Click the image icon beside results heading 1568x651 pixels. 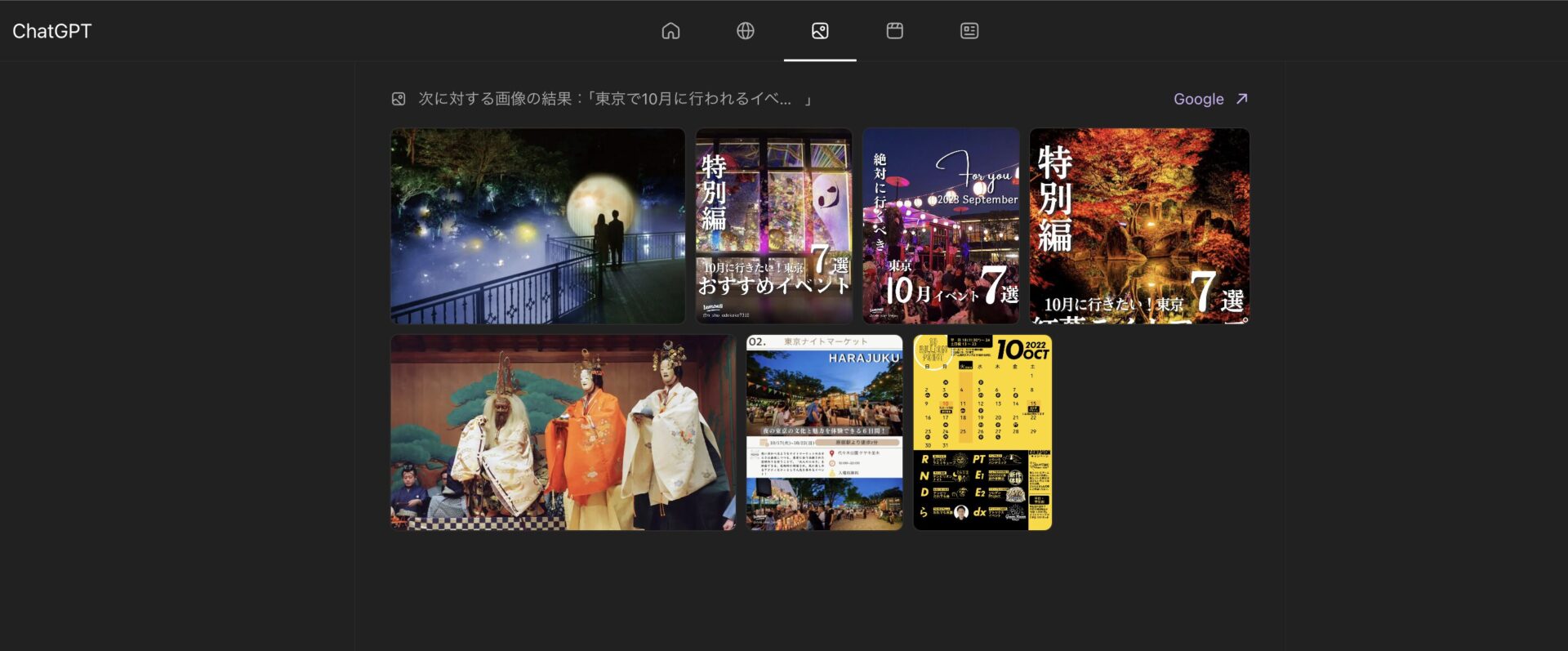(399, 99)
